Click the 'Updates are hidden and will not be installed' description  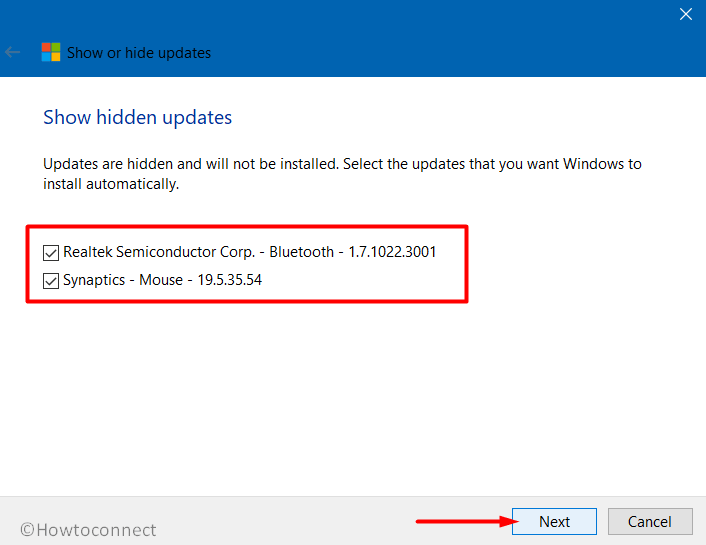coord(342,174)
